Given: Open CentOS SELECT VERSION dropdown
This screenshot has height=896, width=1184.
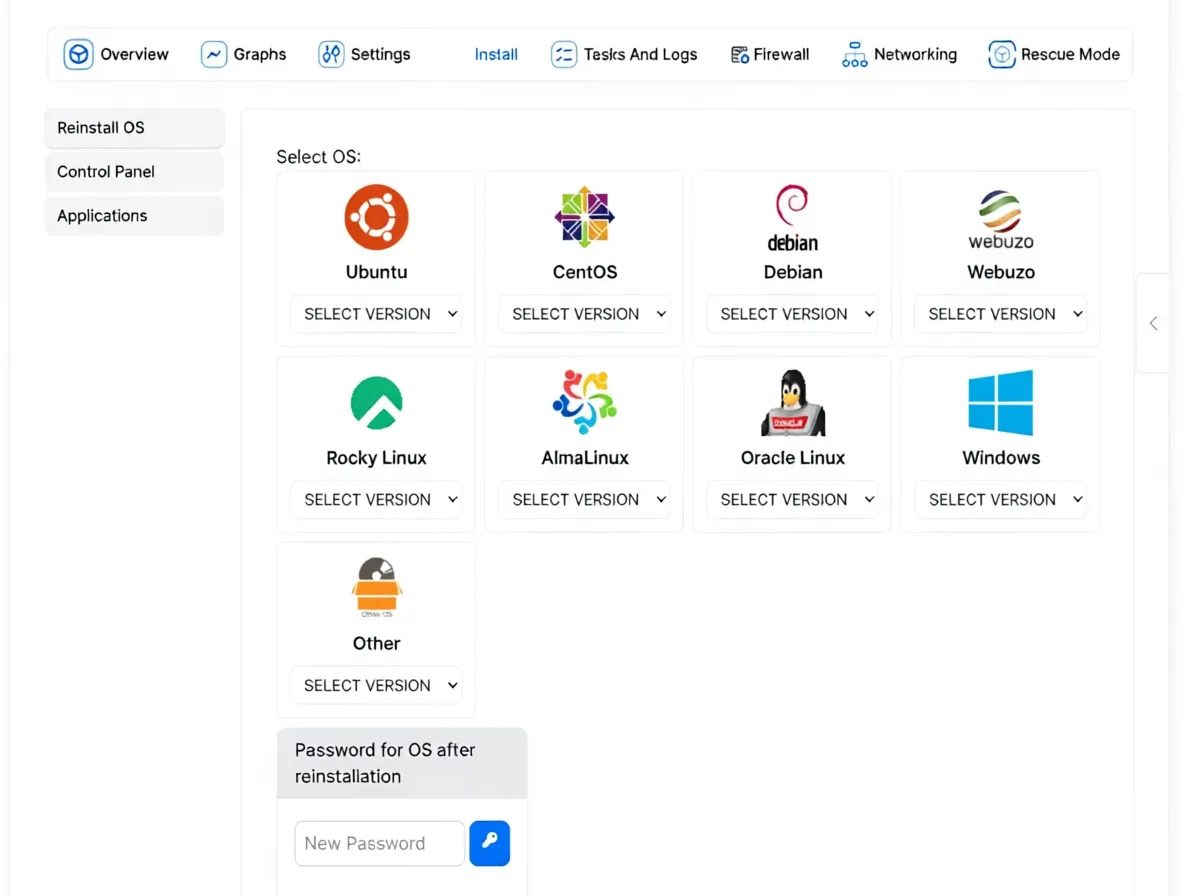Looking at the screenshot, I should coord(584,314).
